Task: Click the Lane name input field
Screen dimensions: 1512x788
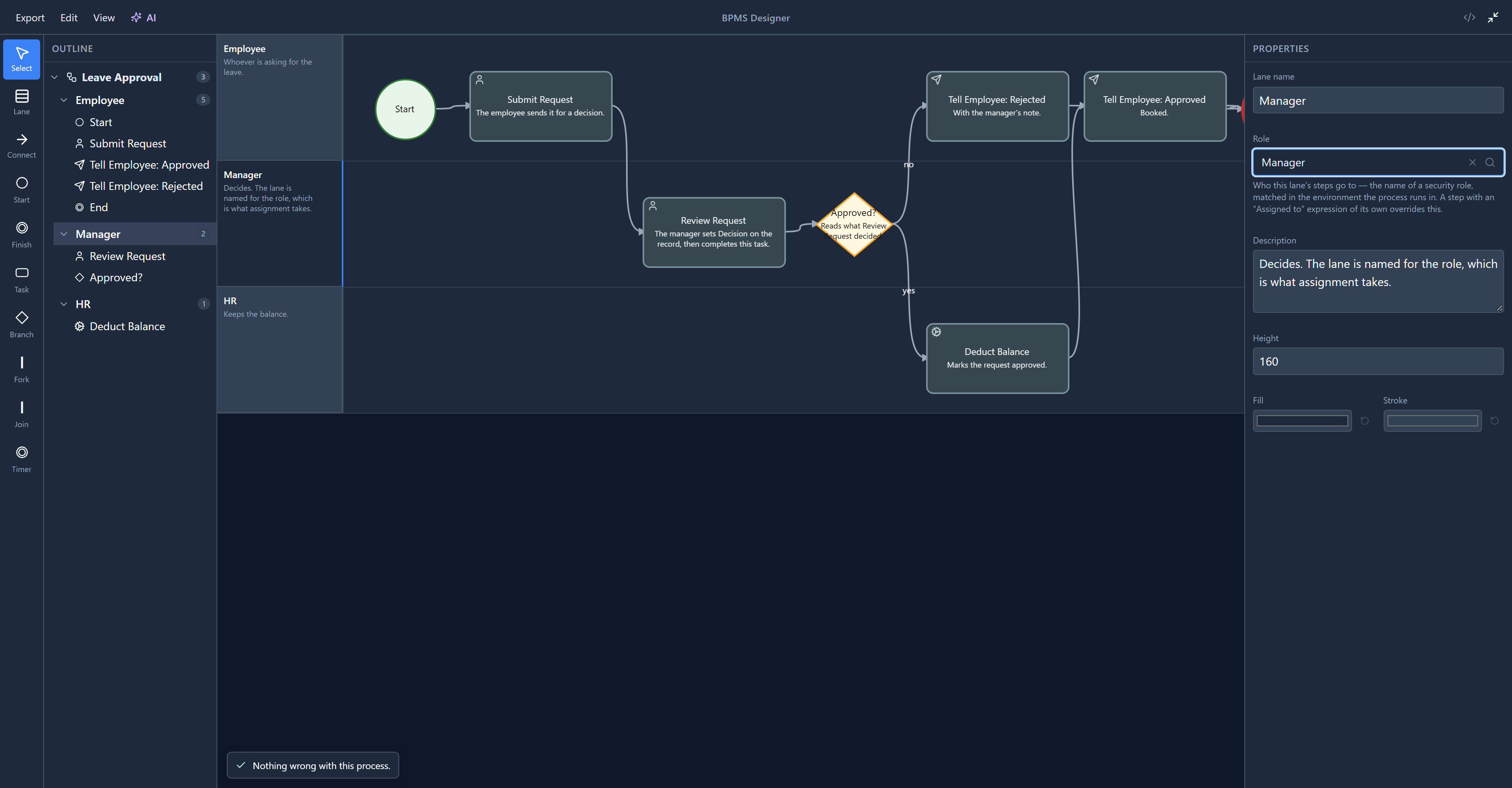Action: pos(1378,100)
